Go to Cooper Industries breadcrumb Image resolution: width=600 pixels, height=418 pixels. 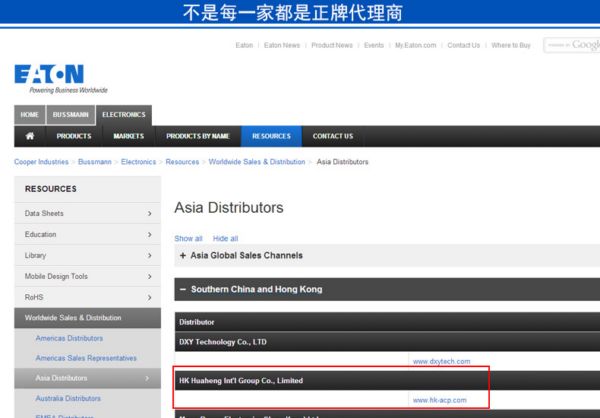(x=41, y=162)
